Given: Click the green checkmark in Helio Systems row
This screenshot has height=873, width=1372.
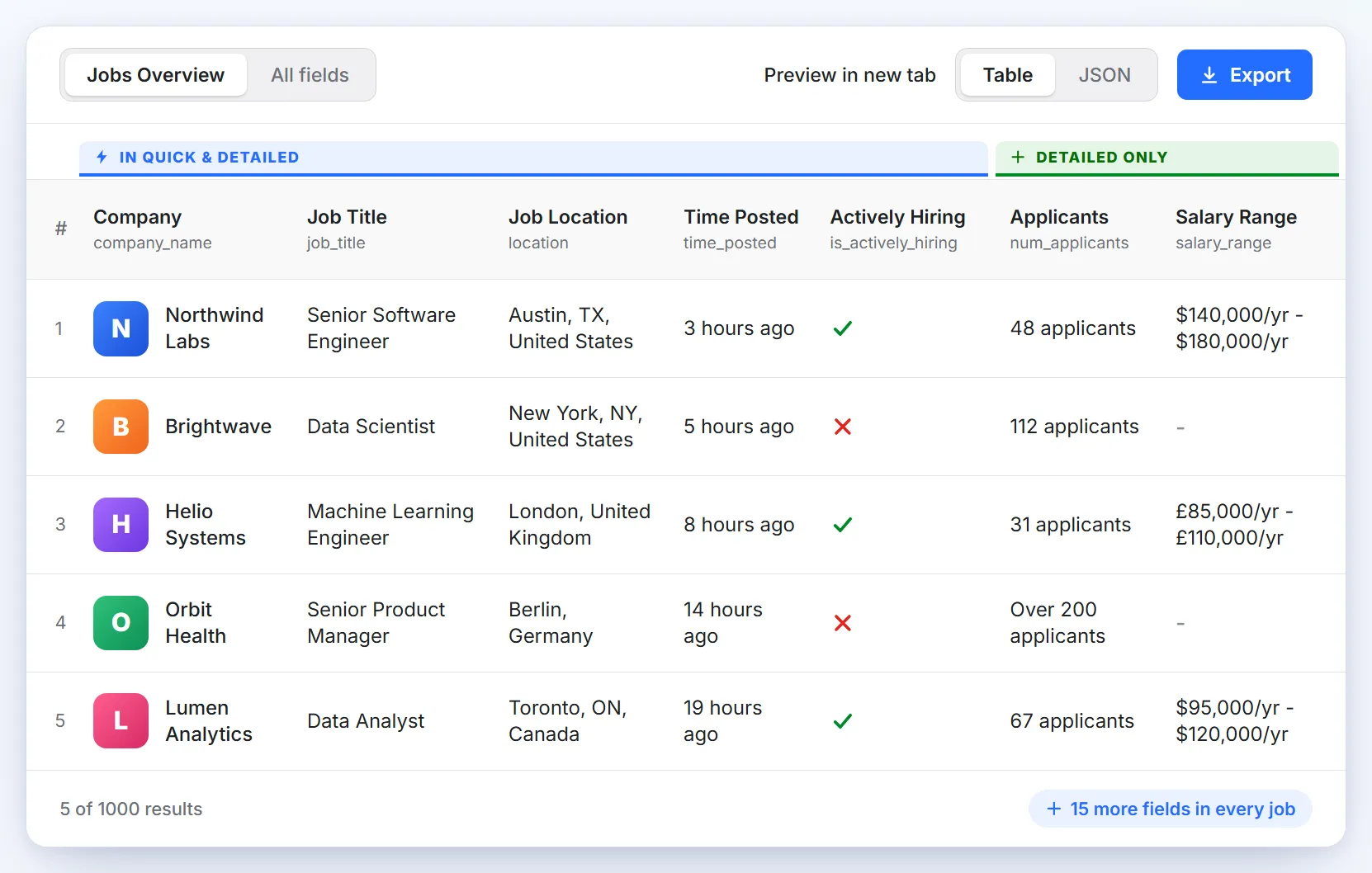Looking at the screenshot, I should [x=842, y=525].
